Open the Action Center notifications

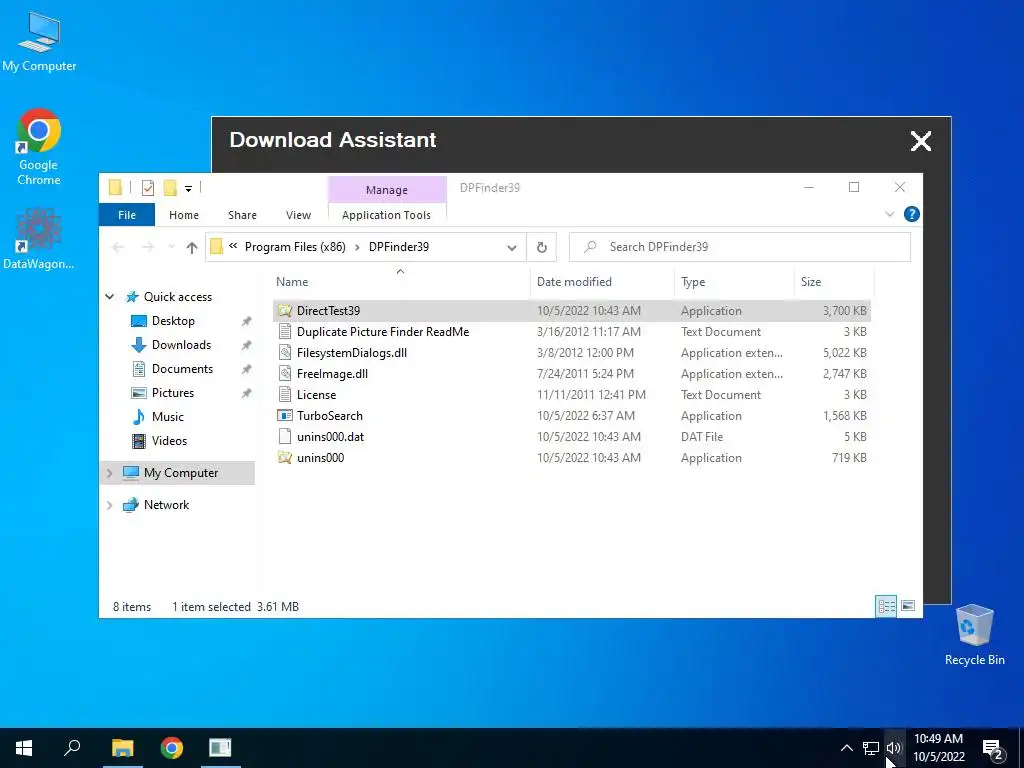993,748
